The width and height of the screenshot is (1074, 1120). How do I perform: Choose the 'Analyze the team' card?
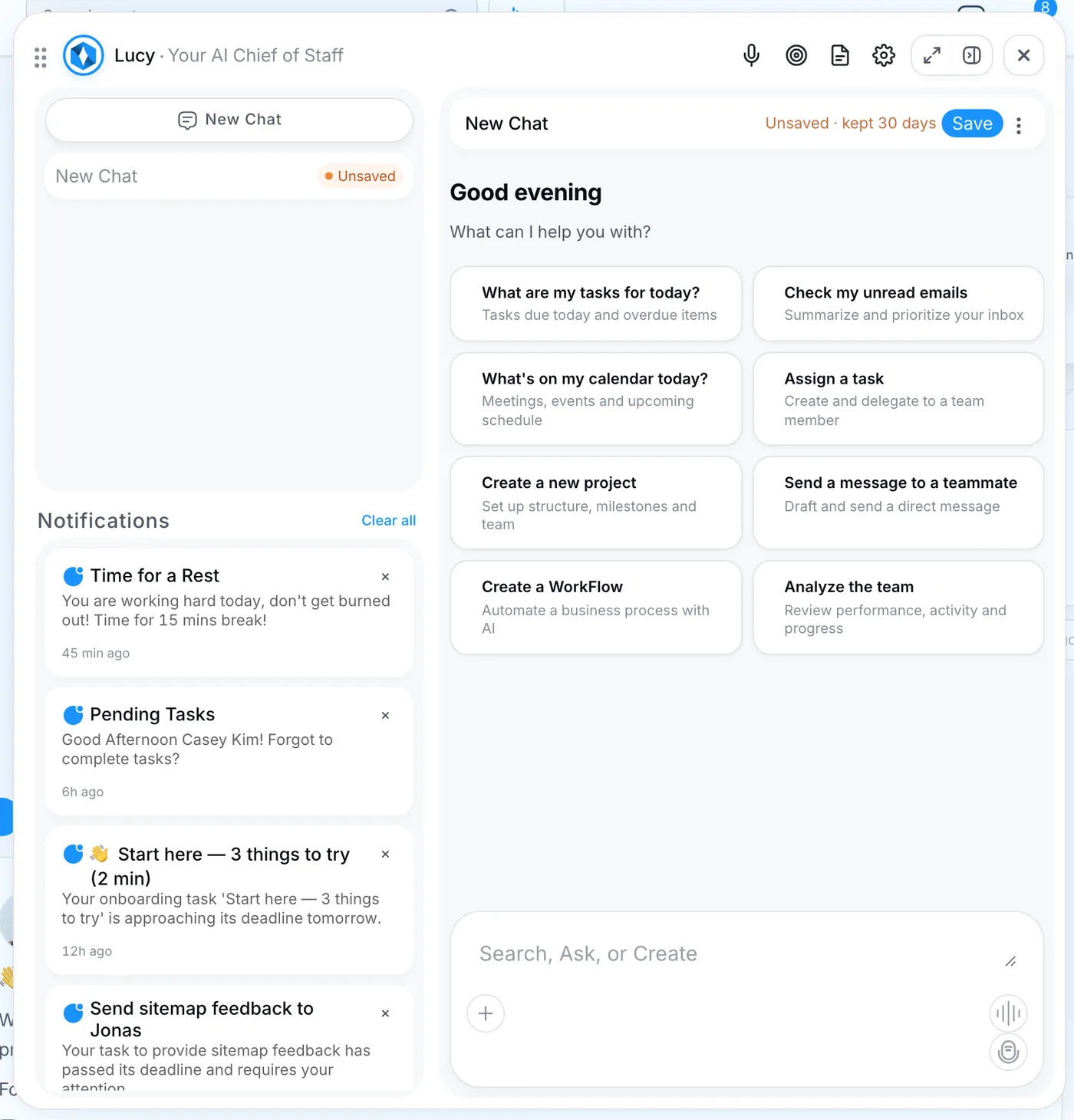coord(898,608)
